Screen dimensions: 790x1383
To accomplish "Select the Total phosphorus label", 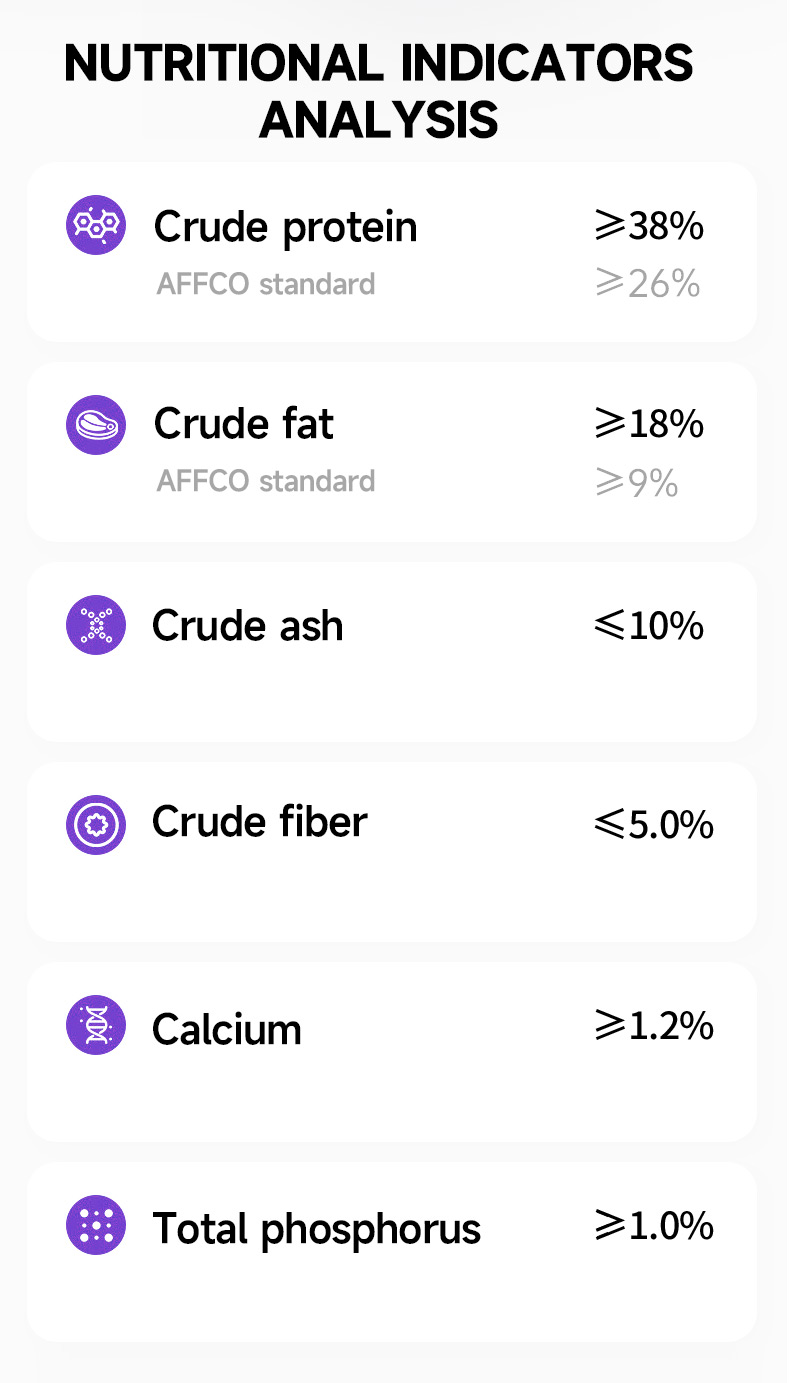I will 317,1229.
